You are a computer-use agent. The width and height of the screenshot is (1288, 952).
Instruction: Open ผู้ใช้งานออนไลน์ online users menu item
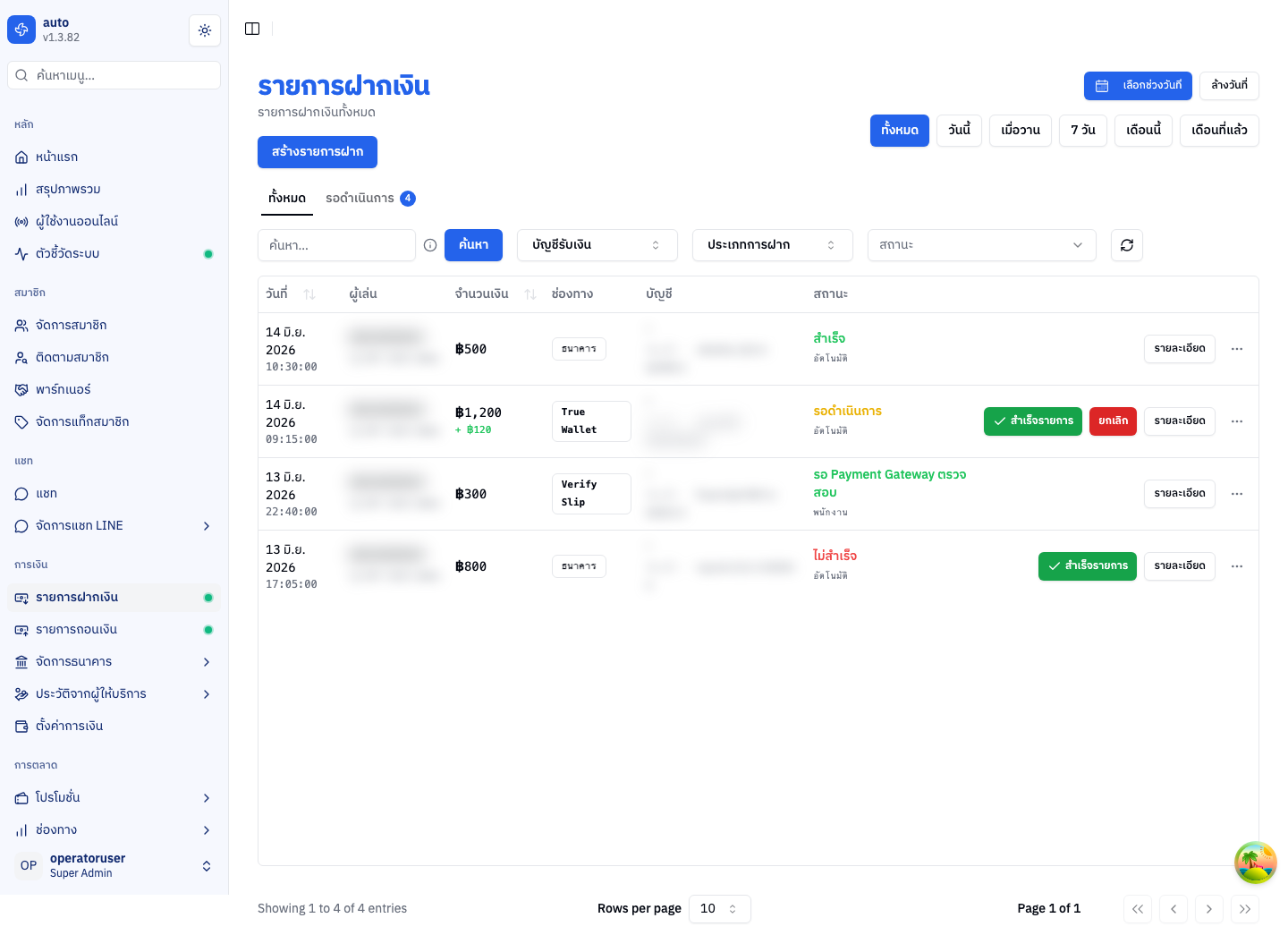[x=114, y=222]
